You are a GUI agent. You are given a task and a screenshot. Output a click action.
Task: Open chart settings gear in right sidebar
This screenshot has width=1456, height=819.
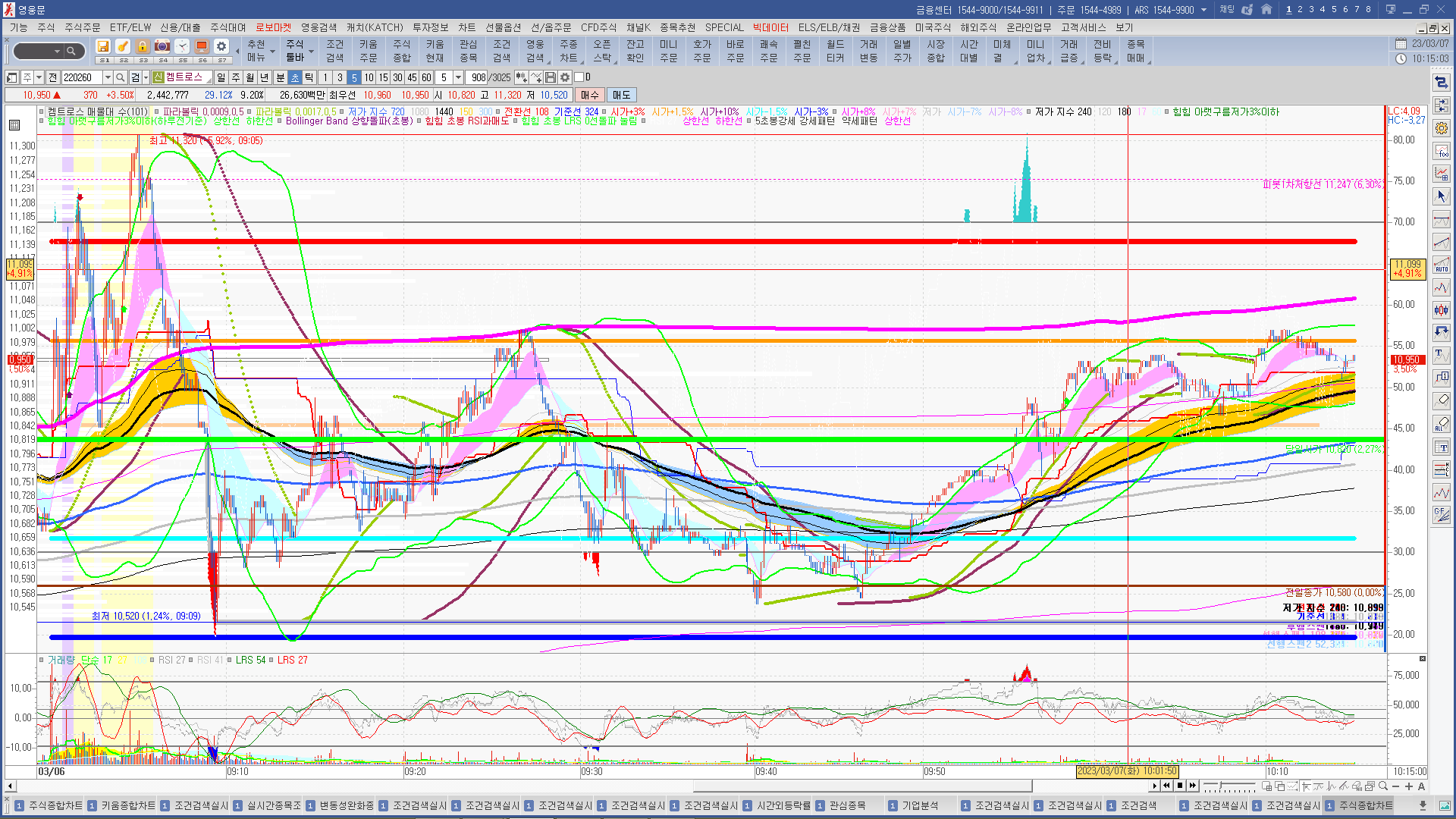pyautogui.click(x=1442, y=128)
